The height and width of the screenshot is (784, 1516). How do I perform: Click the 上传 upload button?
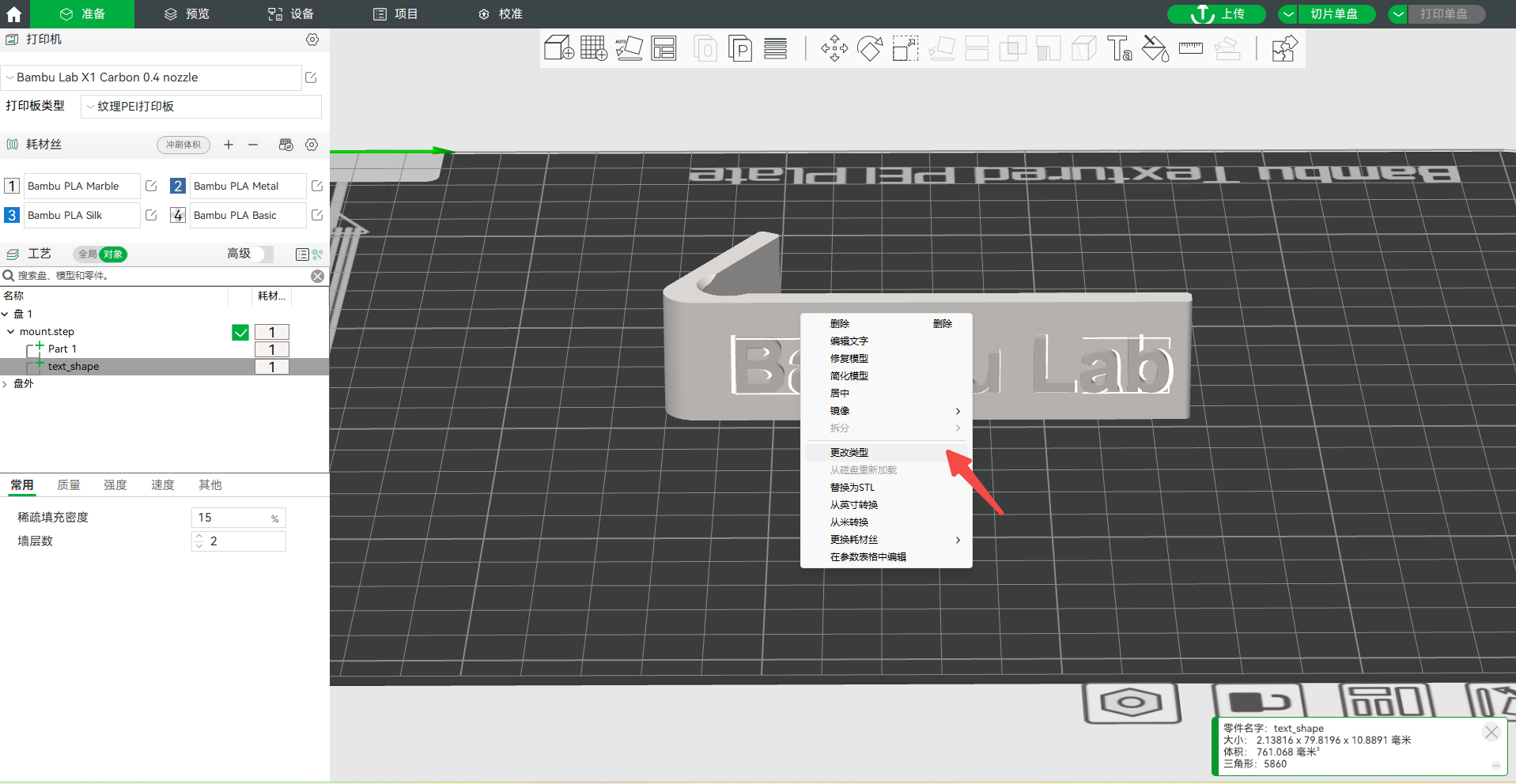pos(1216,14)
